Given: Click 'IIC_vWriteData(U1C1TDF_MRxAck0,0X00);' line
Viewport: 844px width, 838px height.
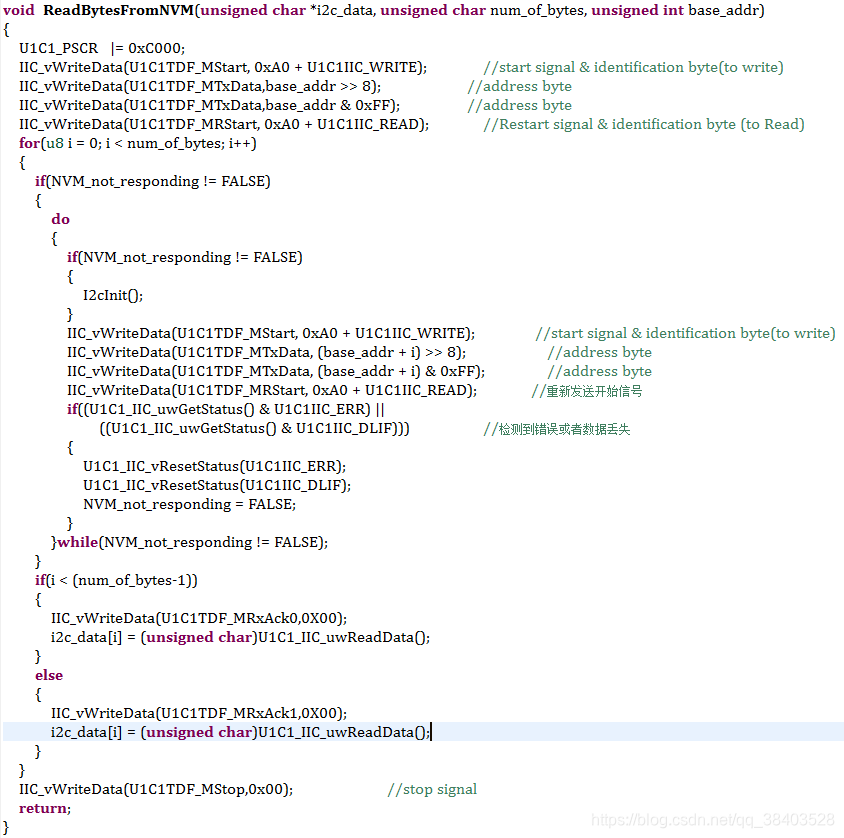Looking at the screenshot, I should (199, 618).
